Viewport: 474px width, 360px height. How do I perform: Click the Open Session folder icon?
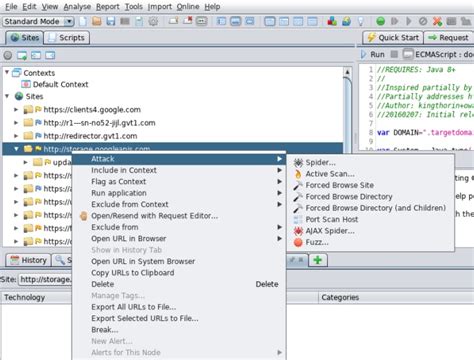click(97, 21)
